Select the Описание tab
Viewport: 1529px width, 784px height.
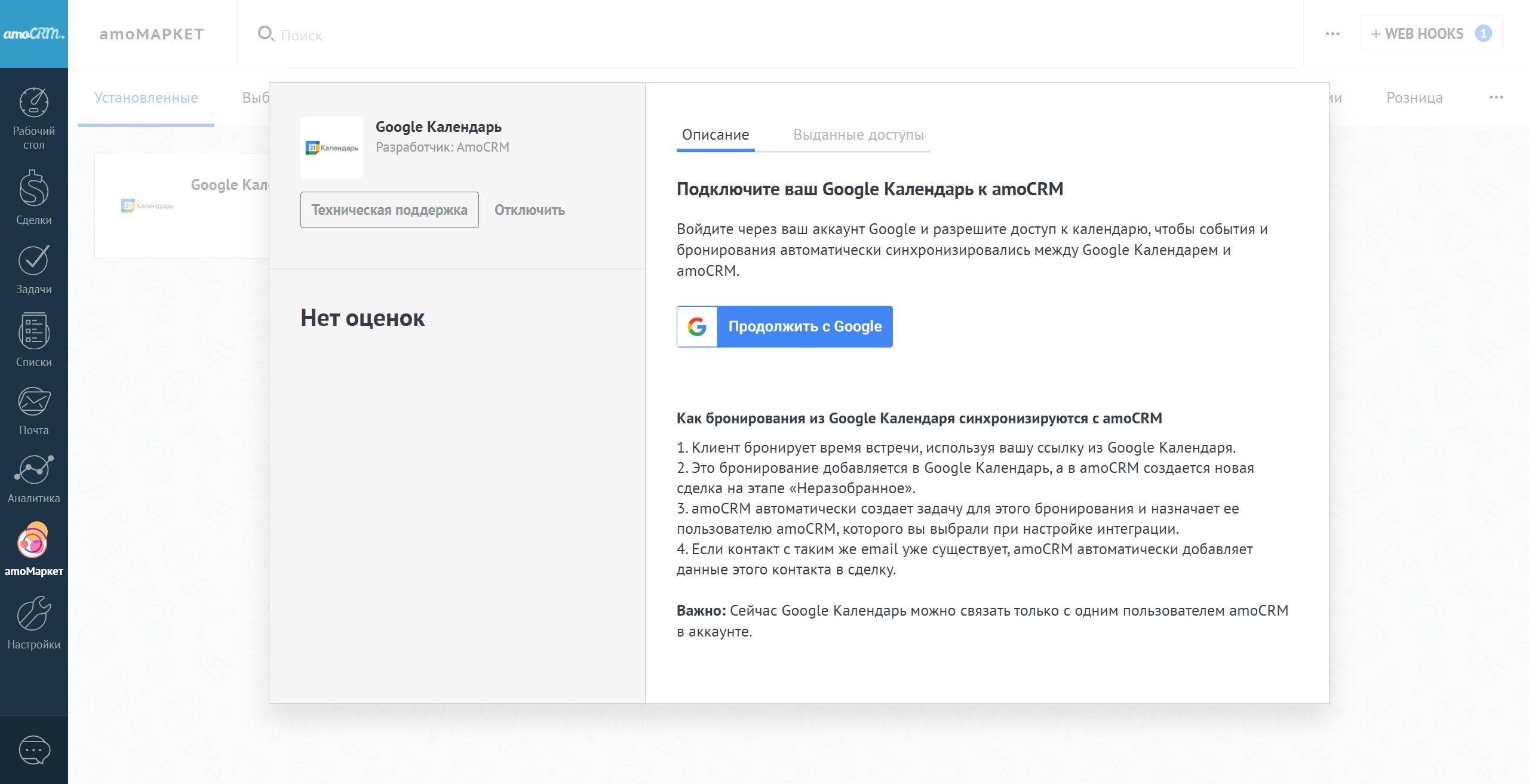(716, 135)
